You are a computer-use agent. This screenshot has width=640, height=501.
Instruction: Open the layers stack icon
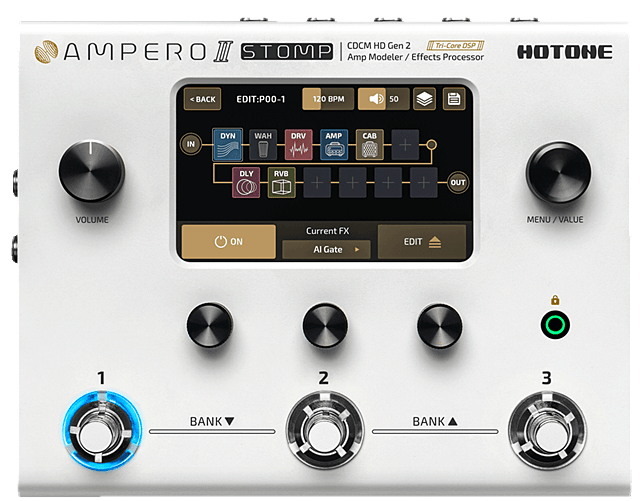click(x=424, y=100)
